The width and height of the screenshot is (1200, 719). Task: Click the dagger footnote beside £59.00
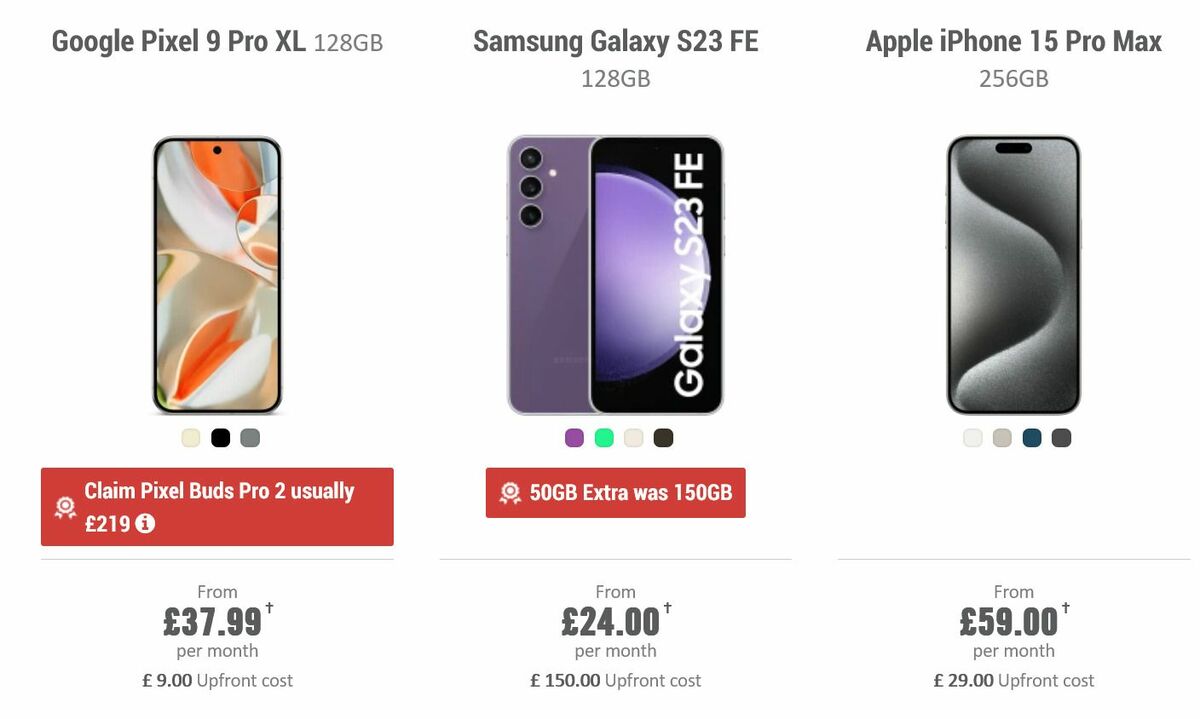point(1065,608)
